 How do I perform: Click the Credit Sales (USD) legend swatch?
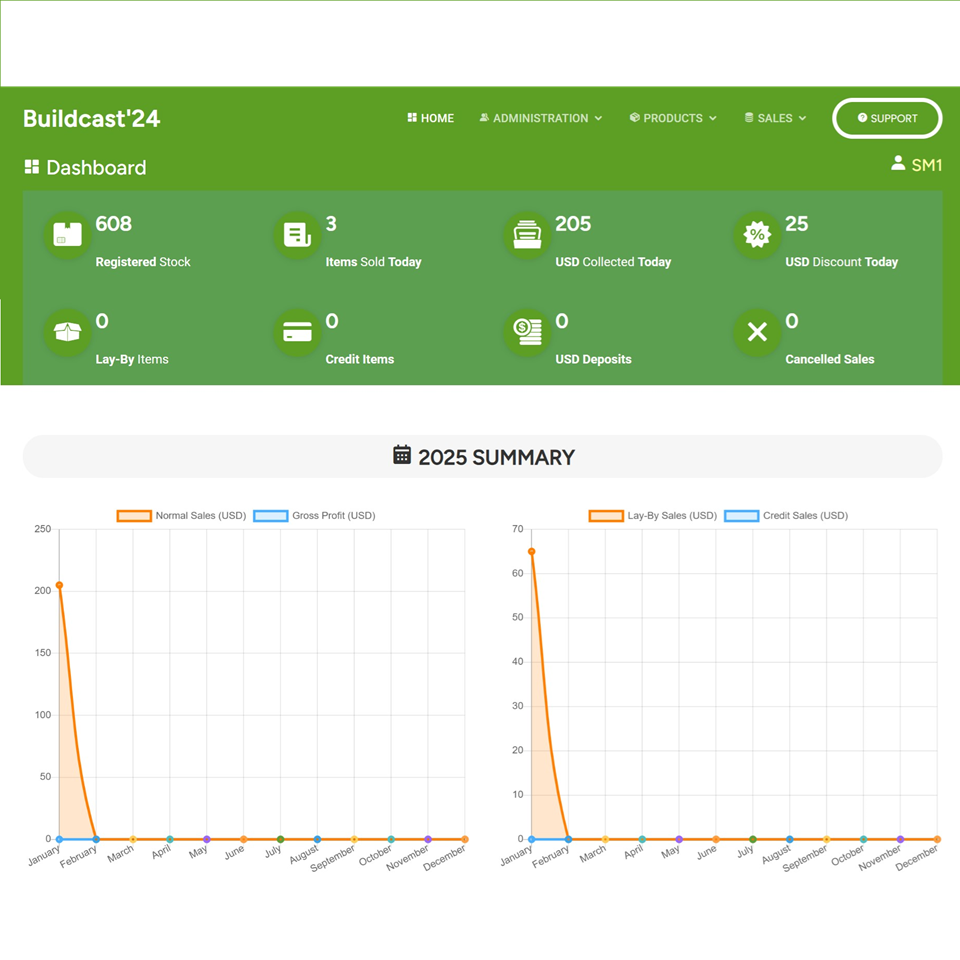pyautogui.click(x=741, y=516)
